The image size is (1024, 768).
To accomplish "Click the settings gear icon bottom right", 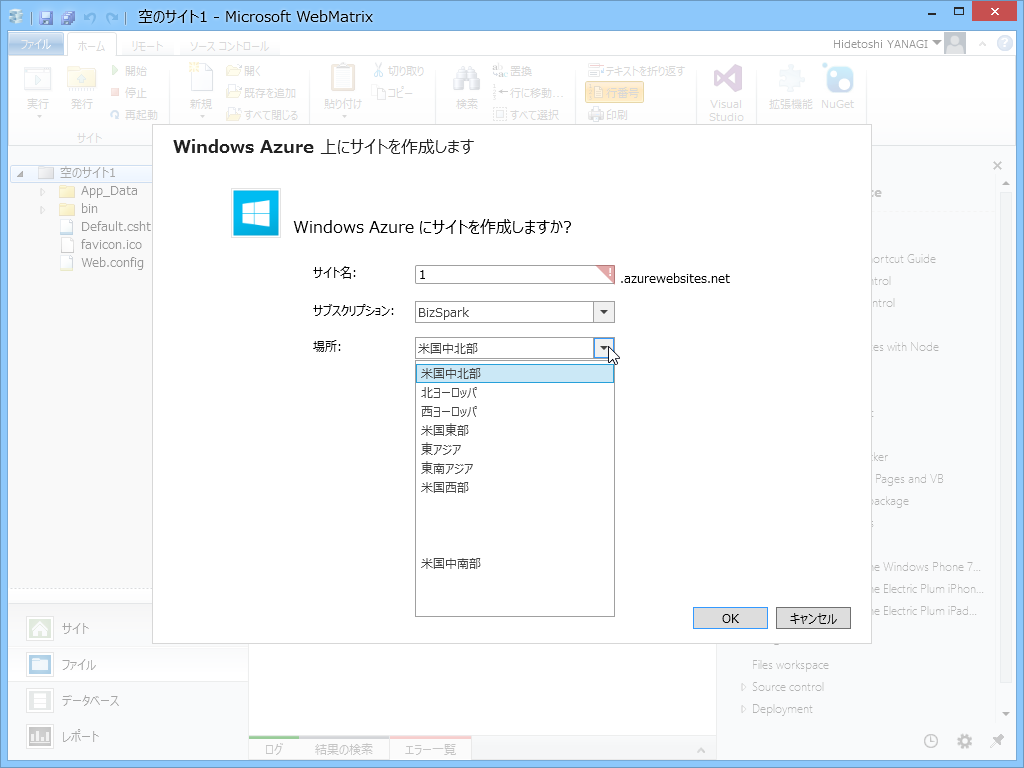I will tap(965, 741).
